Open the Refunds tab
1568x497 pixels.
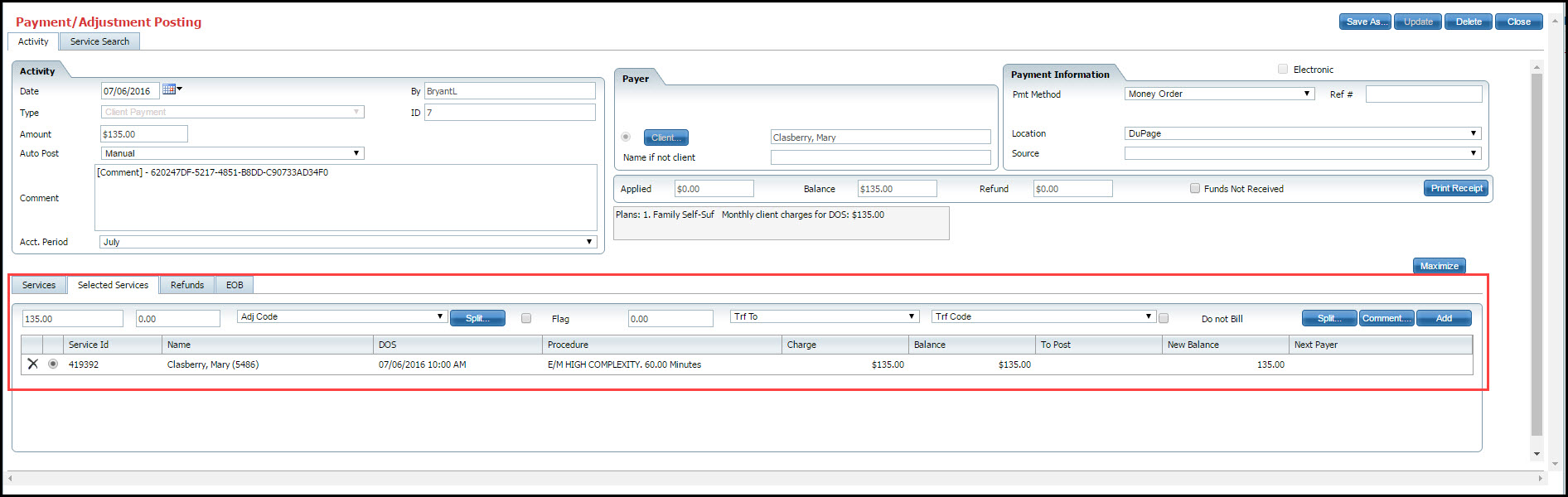point(187,285)
